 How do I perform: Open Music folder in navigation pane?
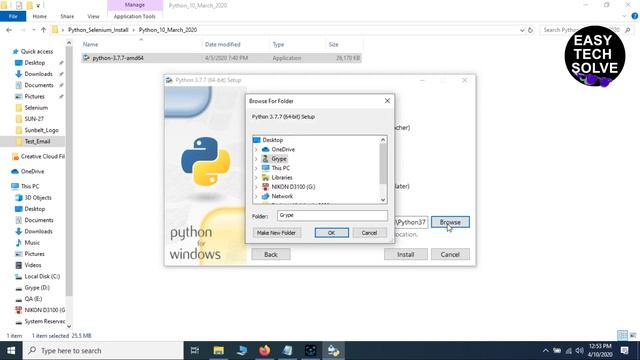[32, 242]
